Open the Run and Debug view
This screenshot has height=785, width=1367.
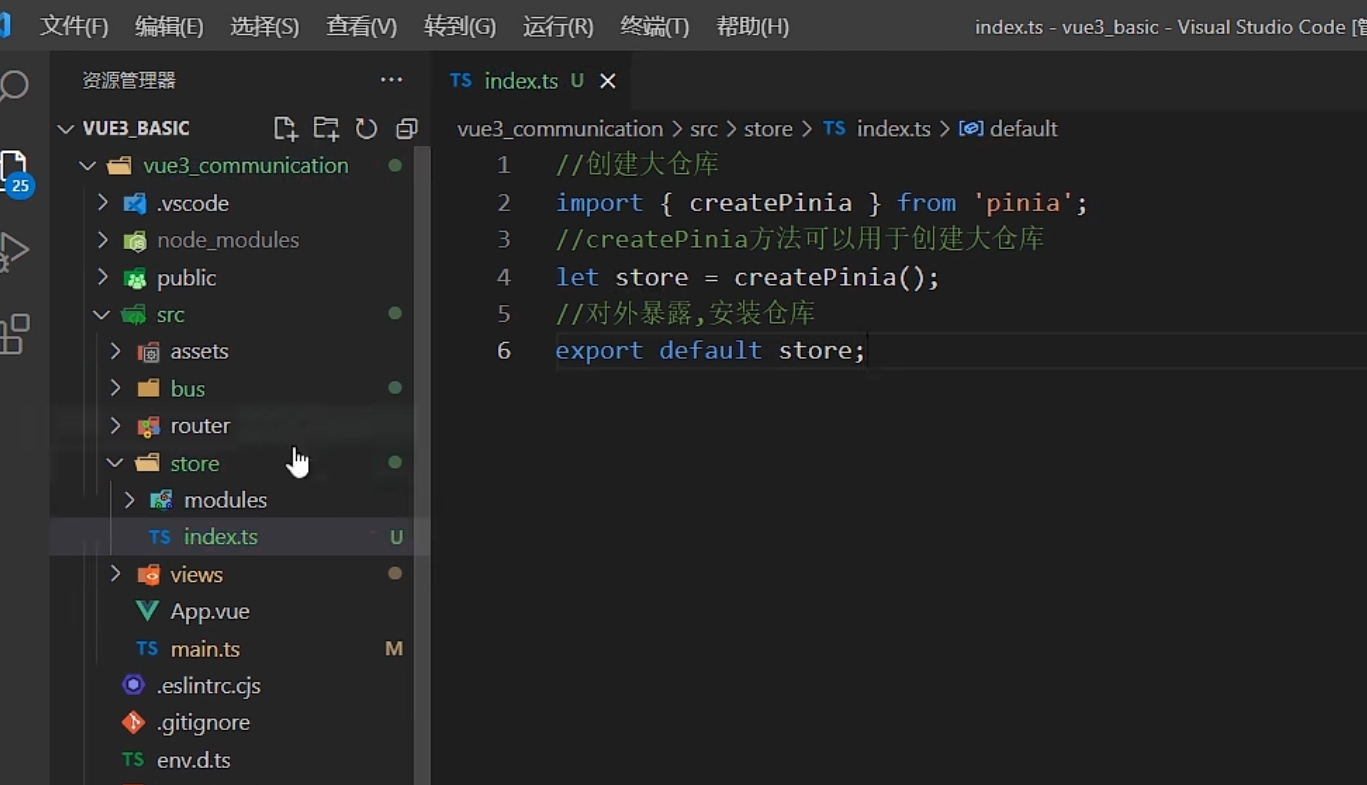click(x=14, y=252)
